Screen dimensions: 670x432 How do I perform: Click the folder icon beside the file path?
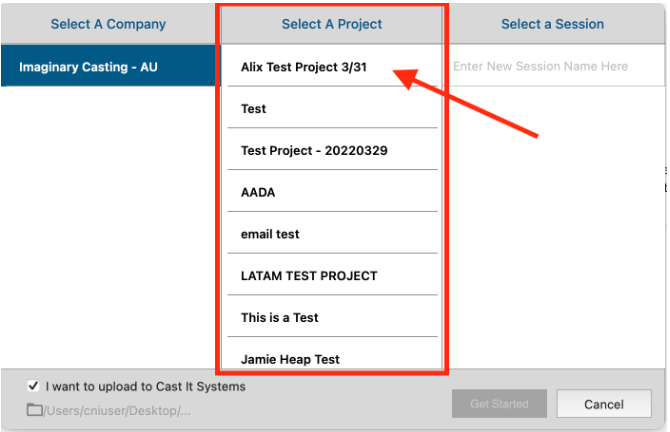pyautogui.click(x=35, y=410)
